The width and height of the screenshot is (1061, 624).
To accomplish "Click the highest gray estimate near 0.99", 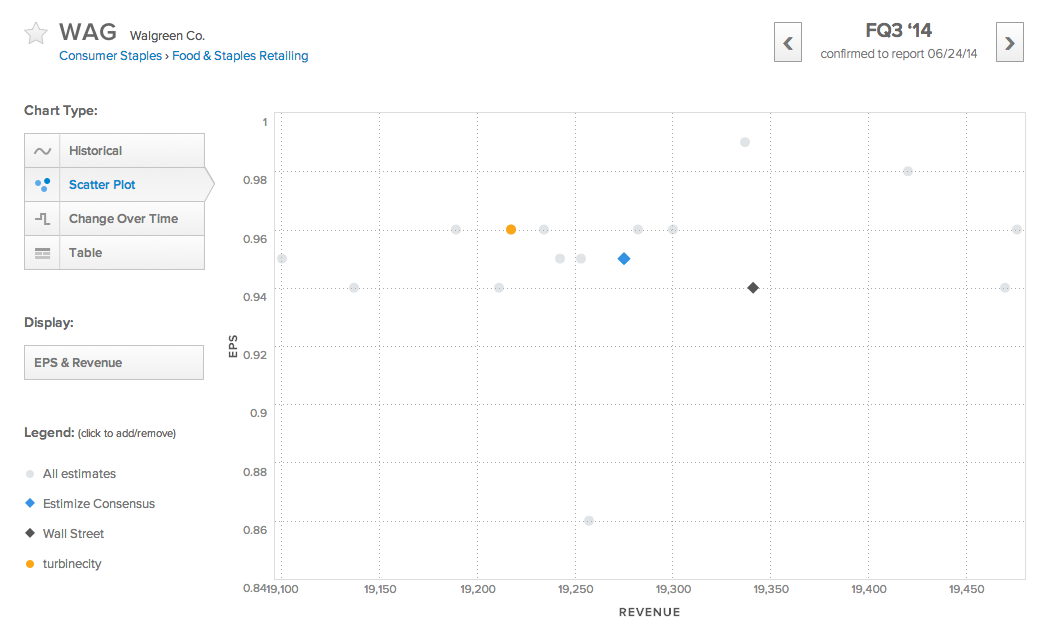I will pos(744,142).
